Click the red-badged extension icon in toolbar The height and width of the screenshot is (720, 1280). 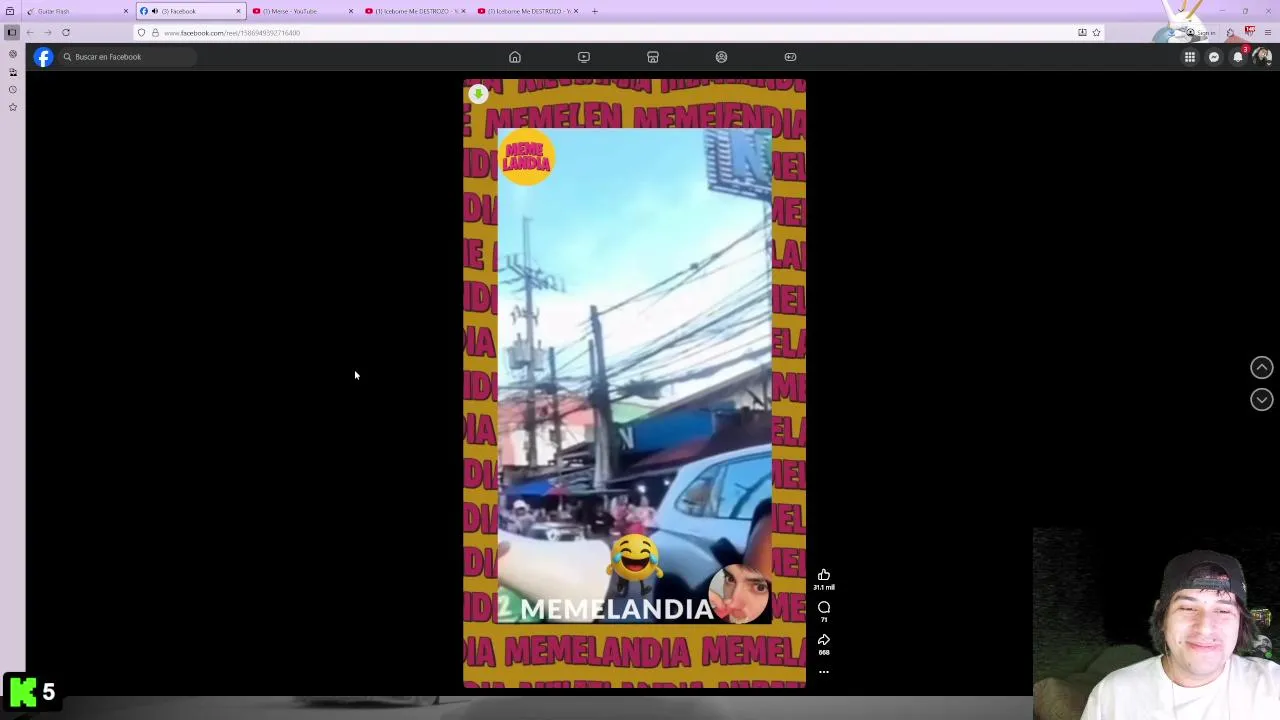click(x=1250, y=32)
